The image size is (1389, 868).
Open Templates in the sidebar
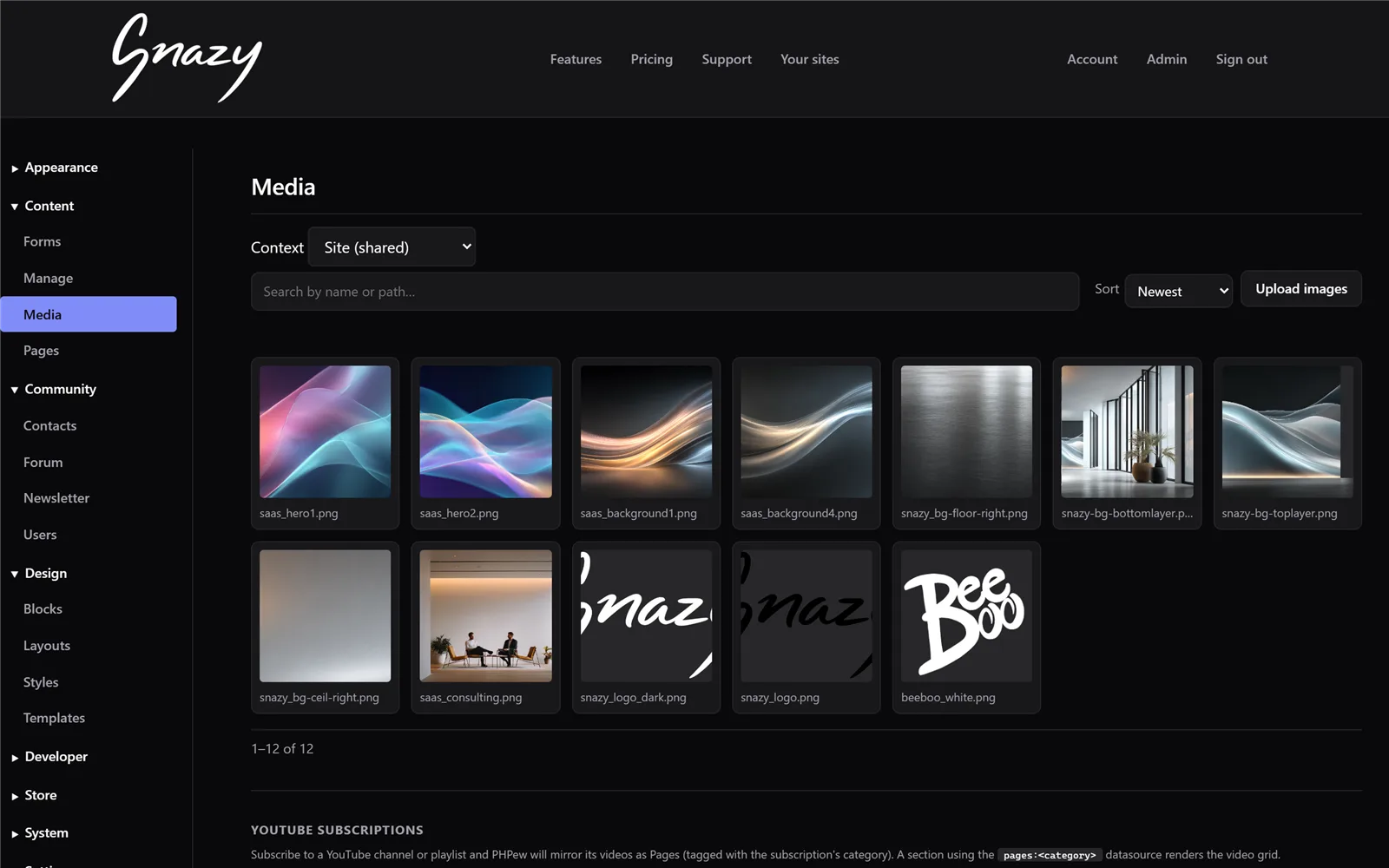click(x=89, y=718)
